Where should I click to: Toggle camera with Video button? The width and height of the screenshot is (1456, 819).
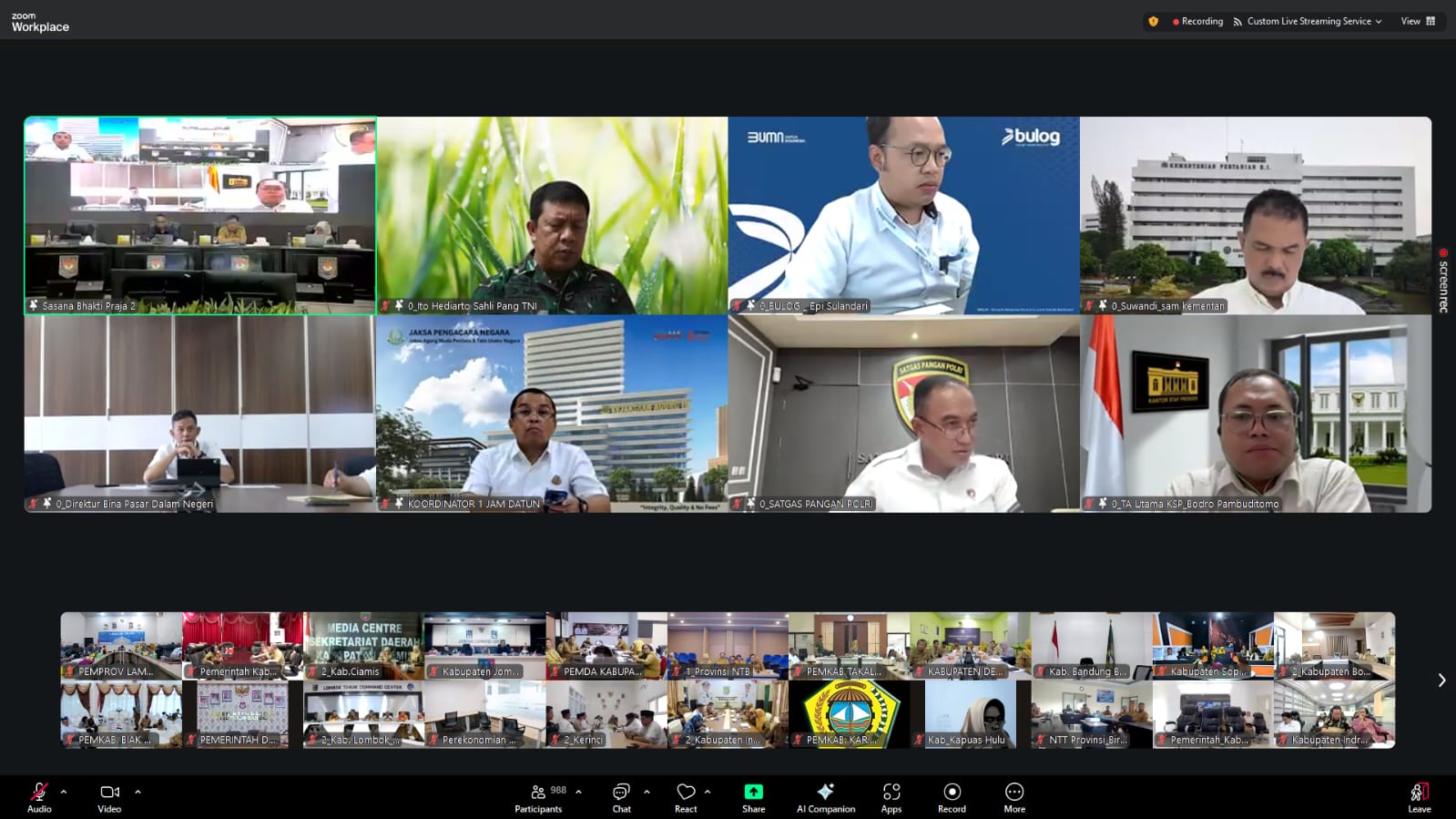[x=109, y=792]
